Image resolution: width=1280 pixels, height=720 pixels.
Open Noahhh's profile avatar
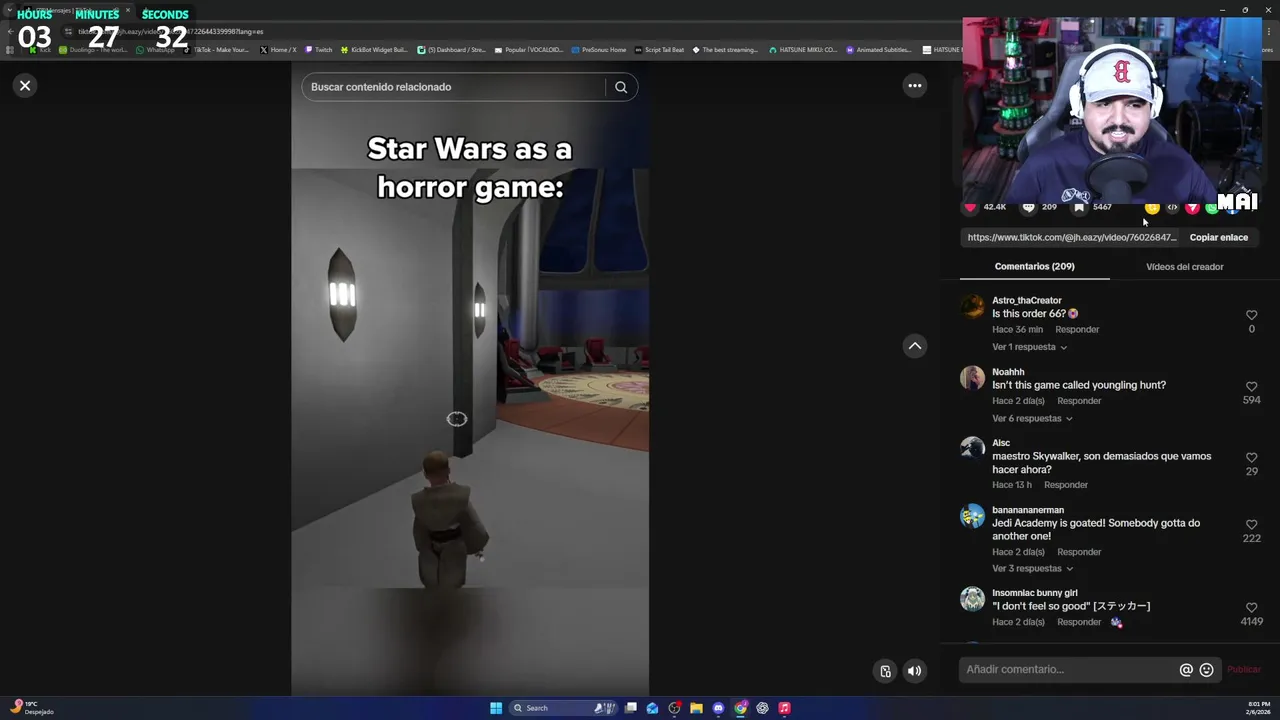click(972, 378)
